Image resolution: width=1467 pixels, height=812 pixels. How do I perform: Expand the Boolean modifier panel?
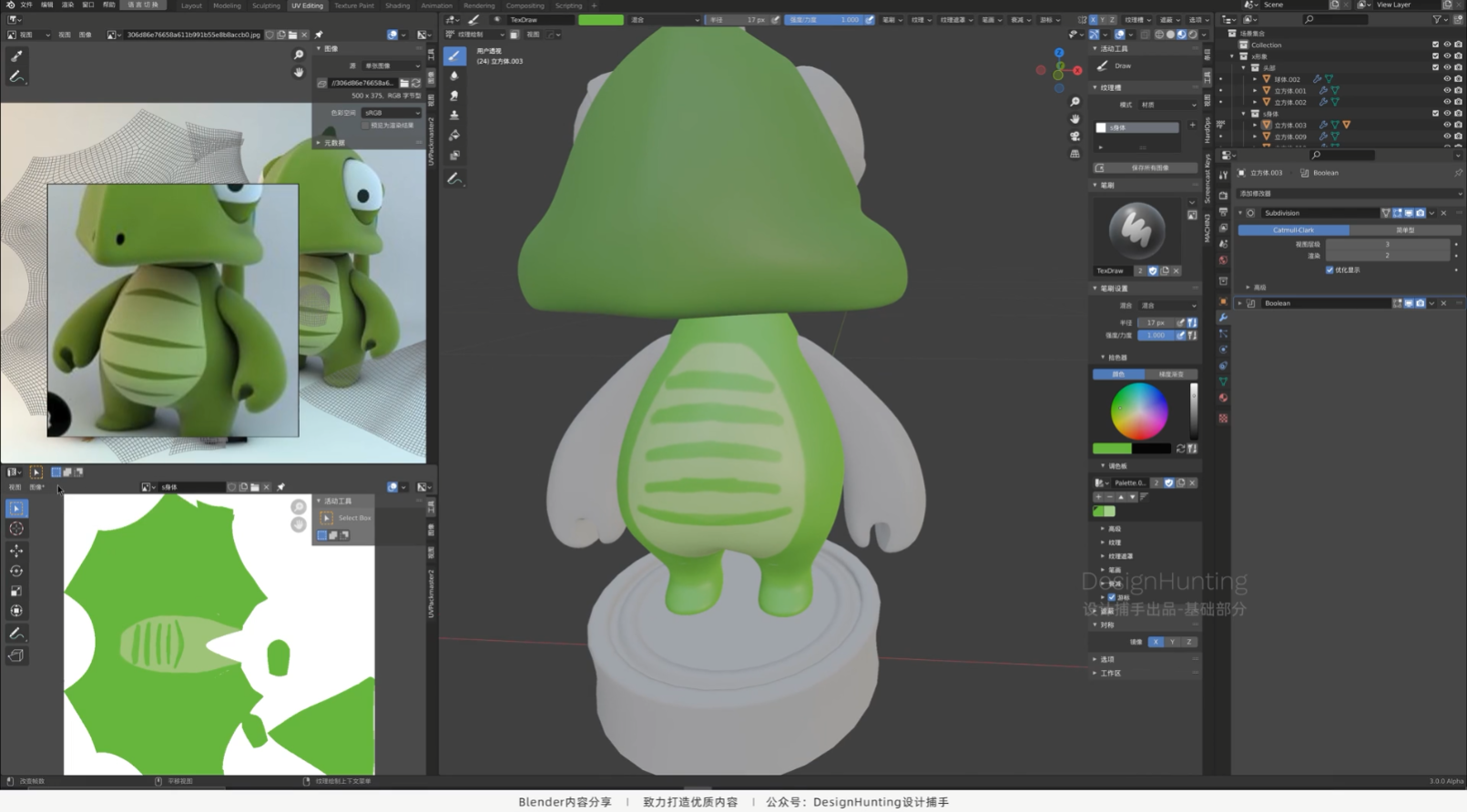click(x=1240, y=303)
